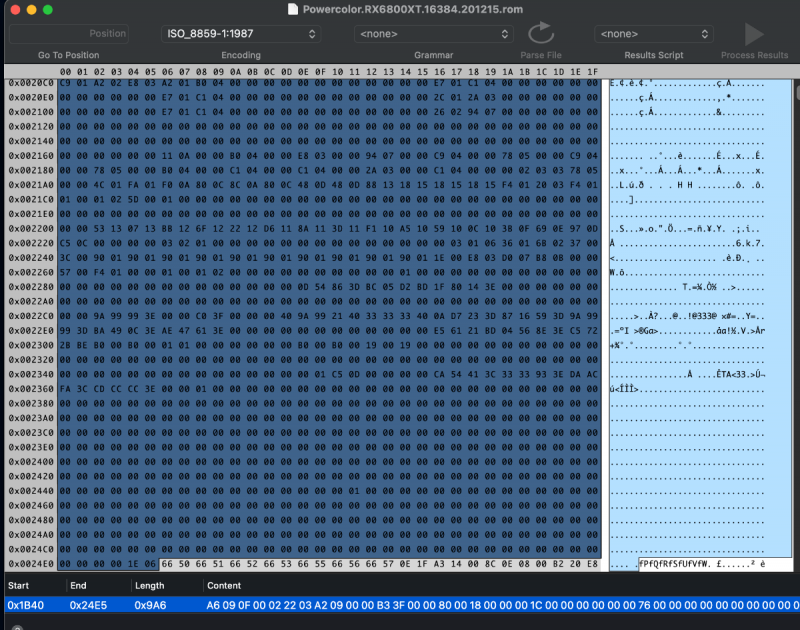Expand the Results Script dropdown
The image size is (800, 630).
point(654,34)
